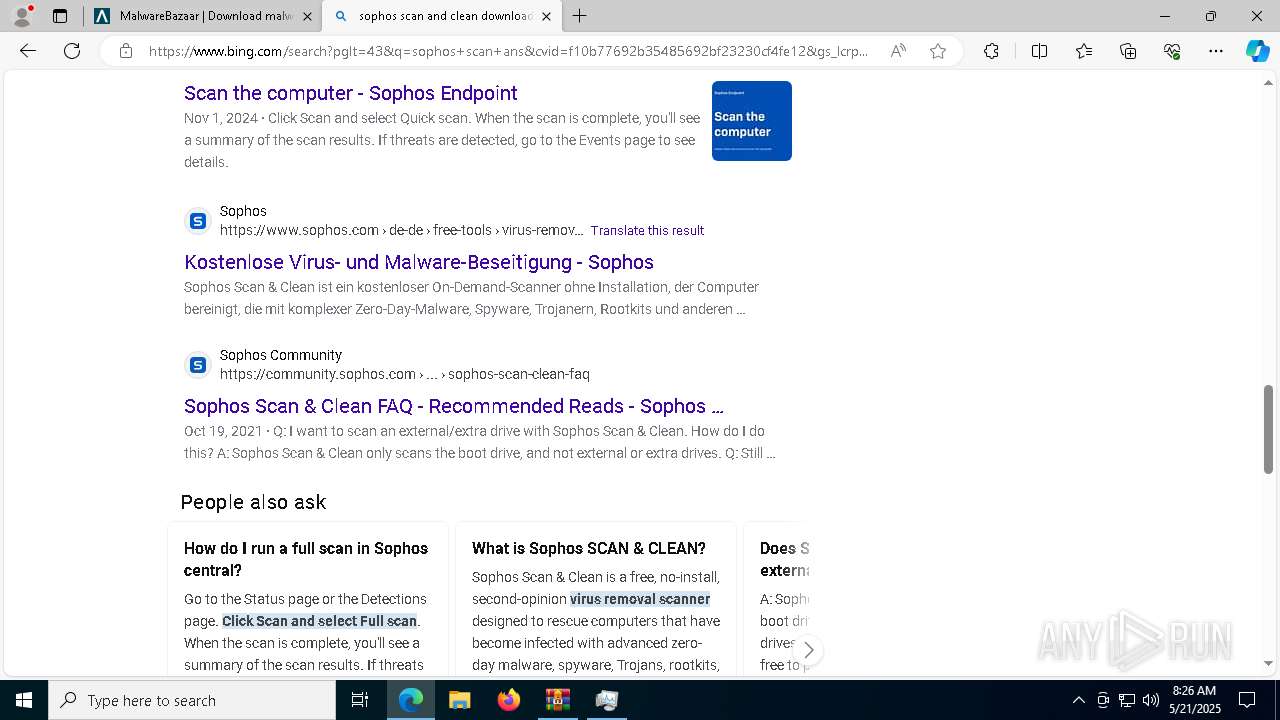Open the community.sophos.com URL
The height and width of the screenshot is (720, 1280).
tap(405, 374)
